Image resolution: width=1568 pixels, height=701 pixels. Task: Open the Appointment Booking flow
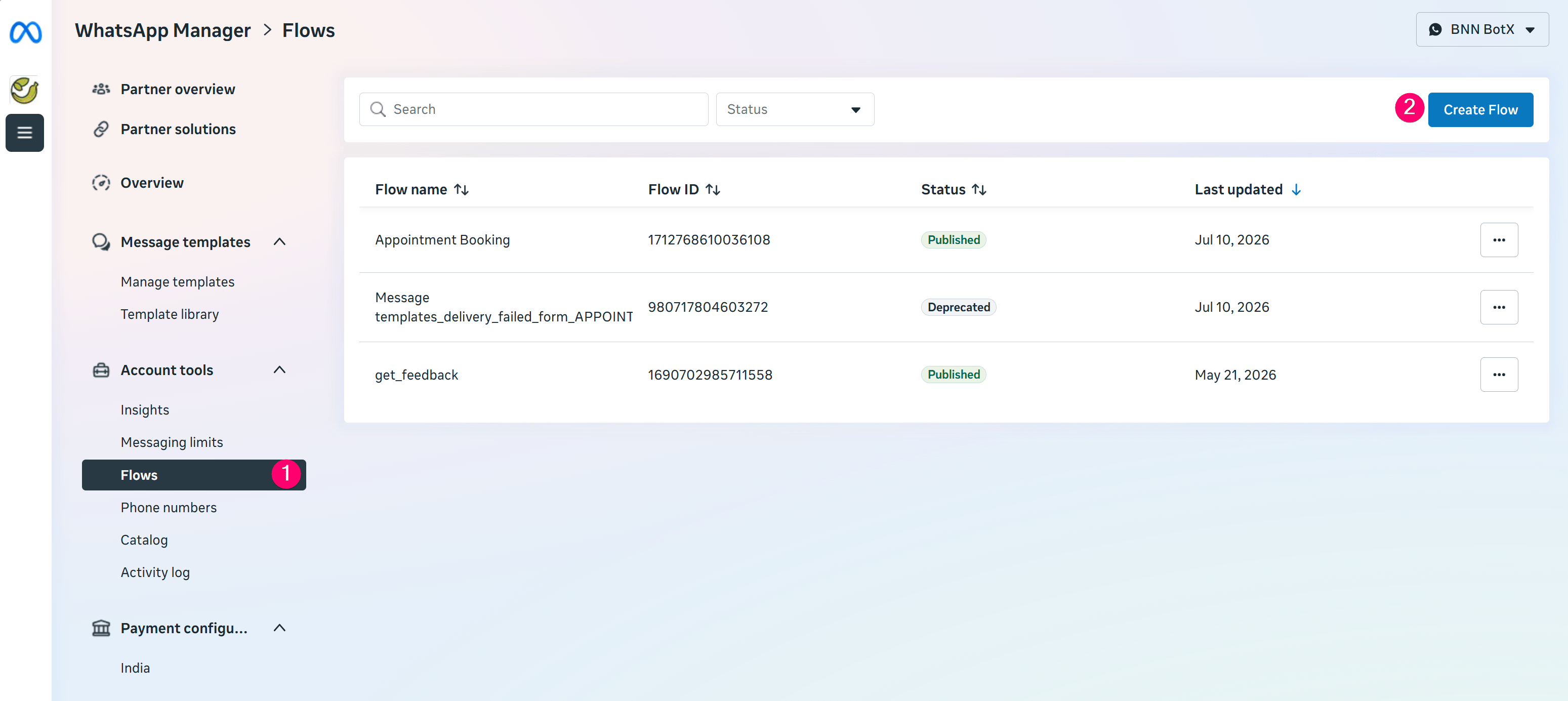click(x=442, y=240)
